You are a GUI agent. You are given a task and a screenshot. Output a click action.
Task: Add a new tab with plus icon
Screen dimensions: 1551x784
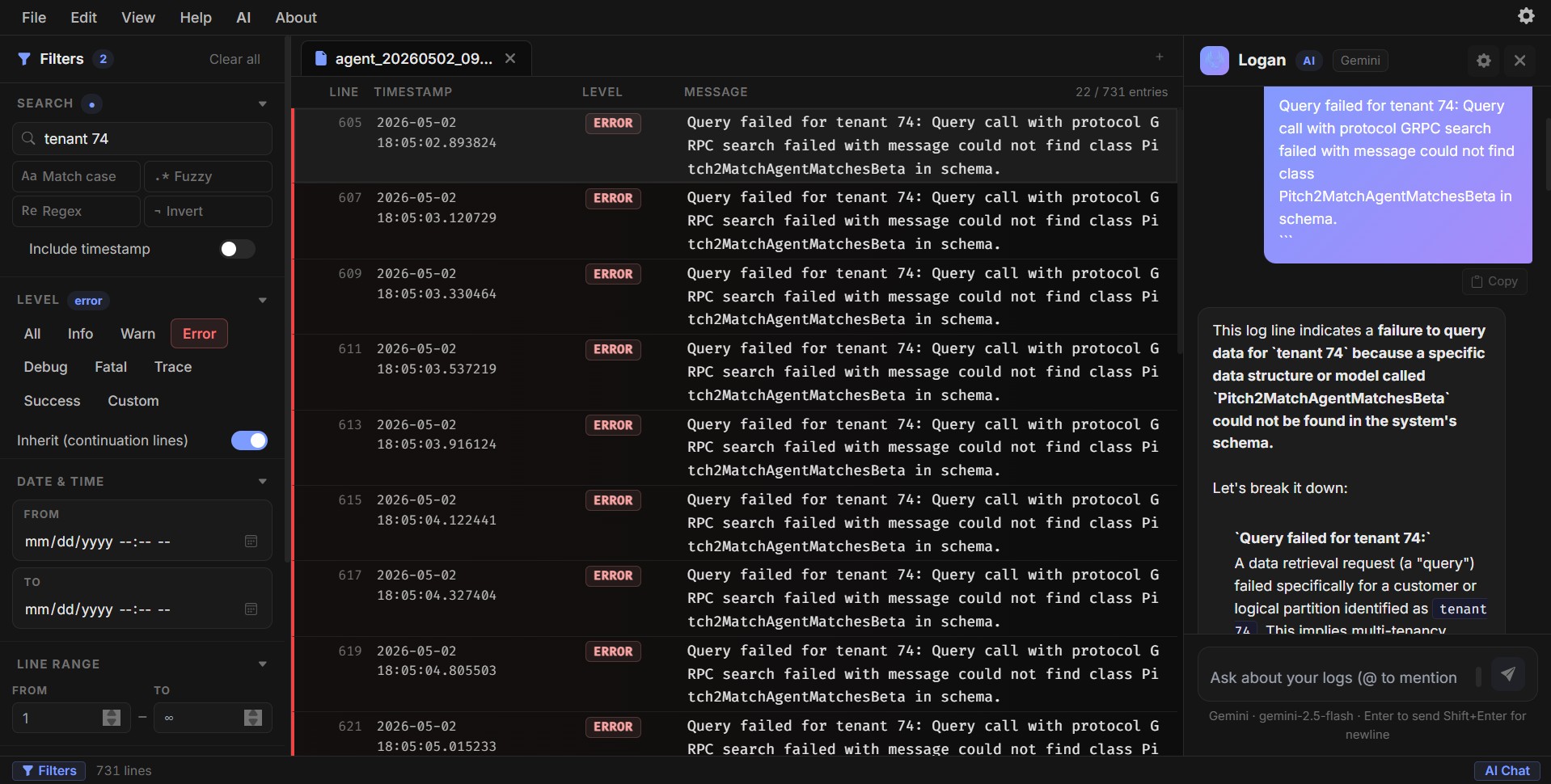pyautogui.click(x=1159, y=57)
